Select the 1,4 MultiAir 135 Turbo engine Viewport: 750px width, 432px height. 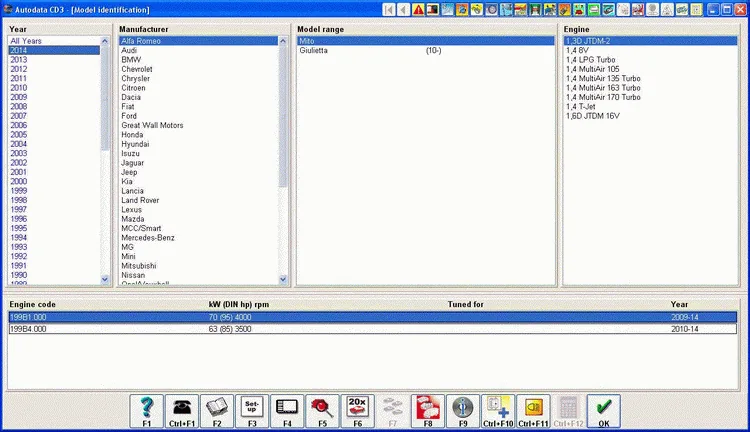pyautogui.click(x=651, y=78)
